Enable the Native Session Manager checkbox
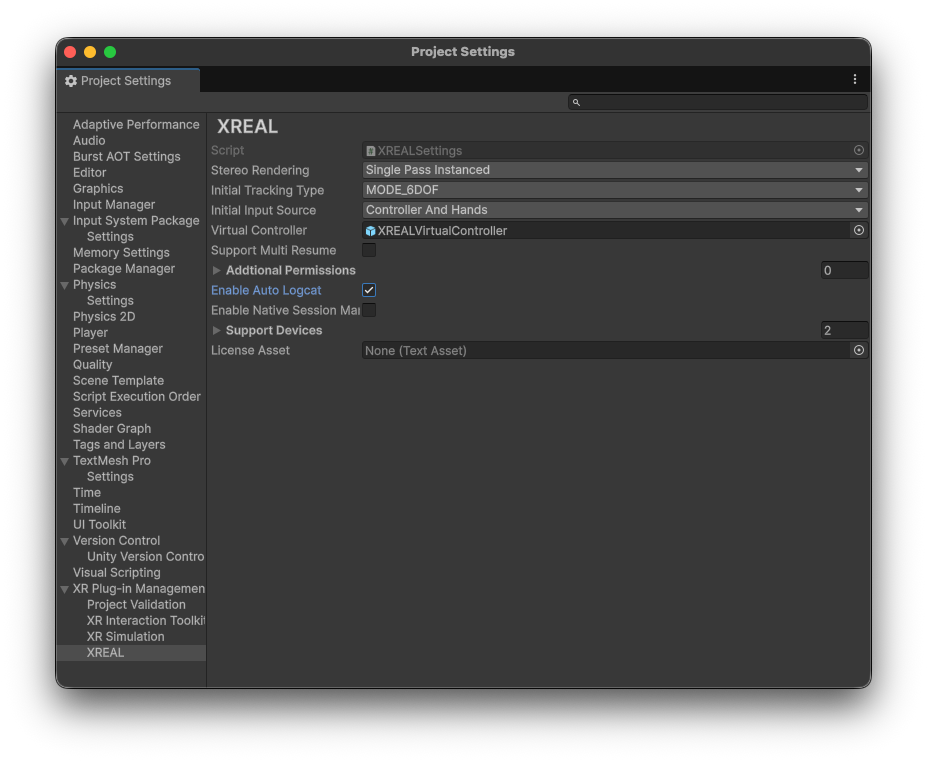 [x=369, y=310]
